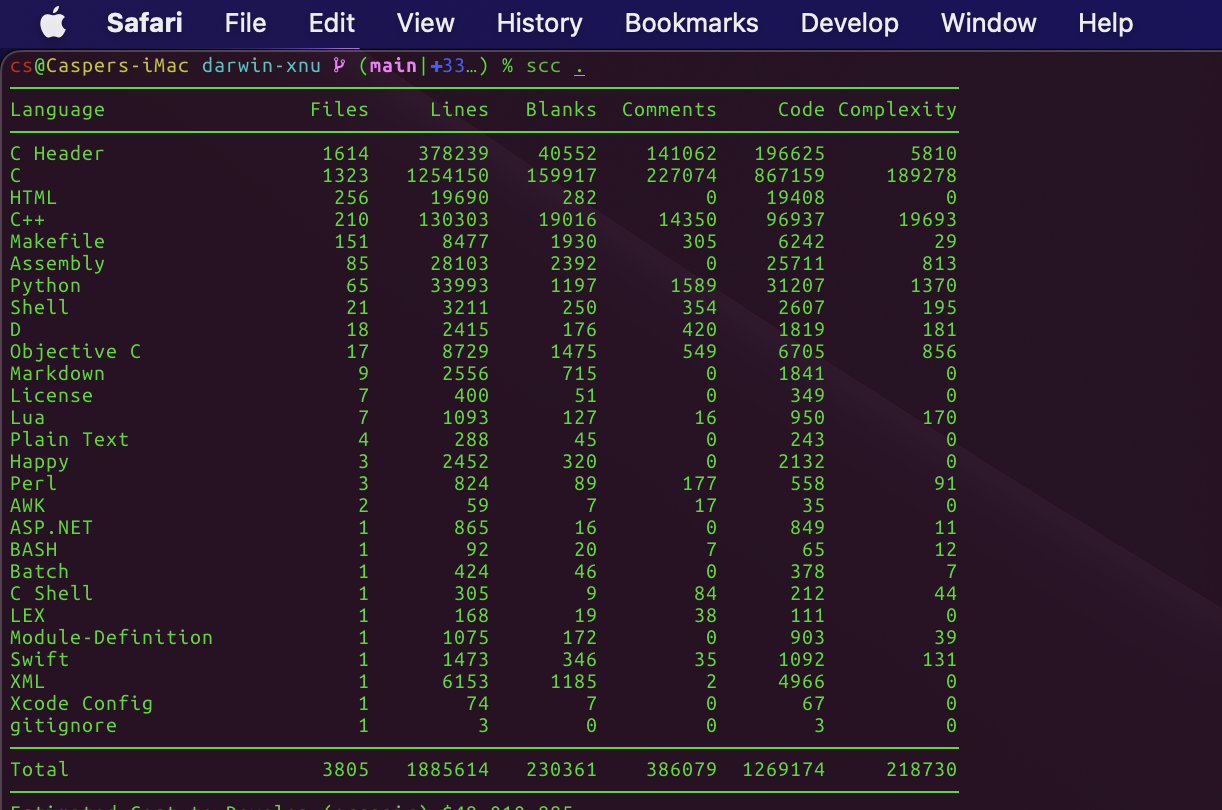Open the Edit menu
The image size is (1222, 810).
[332, 23]
